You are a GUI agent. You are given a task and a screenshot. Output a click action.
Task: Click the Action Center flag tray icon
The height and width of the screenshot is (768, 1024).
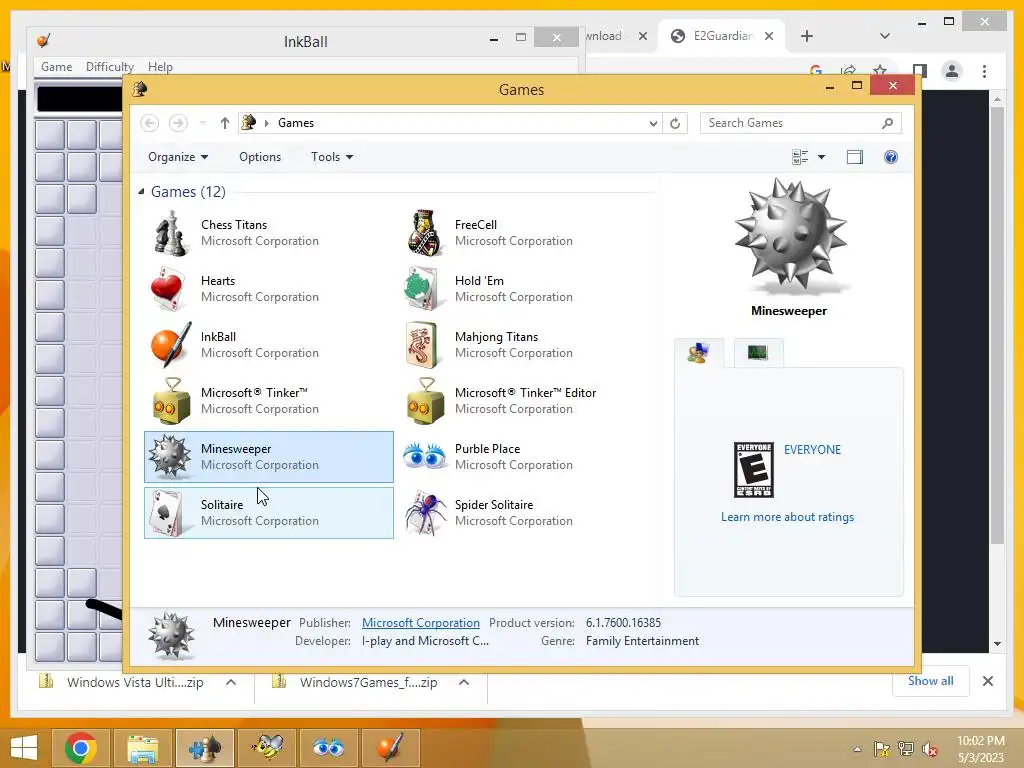(x=882, y=749)
